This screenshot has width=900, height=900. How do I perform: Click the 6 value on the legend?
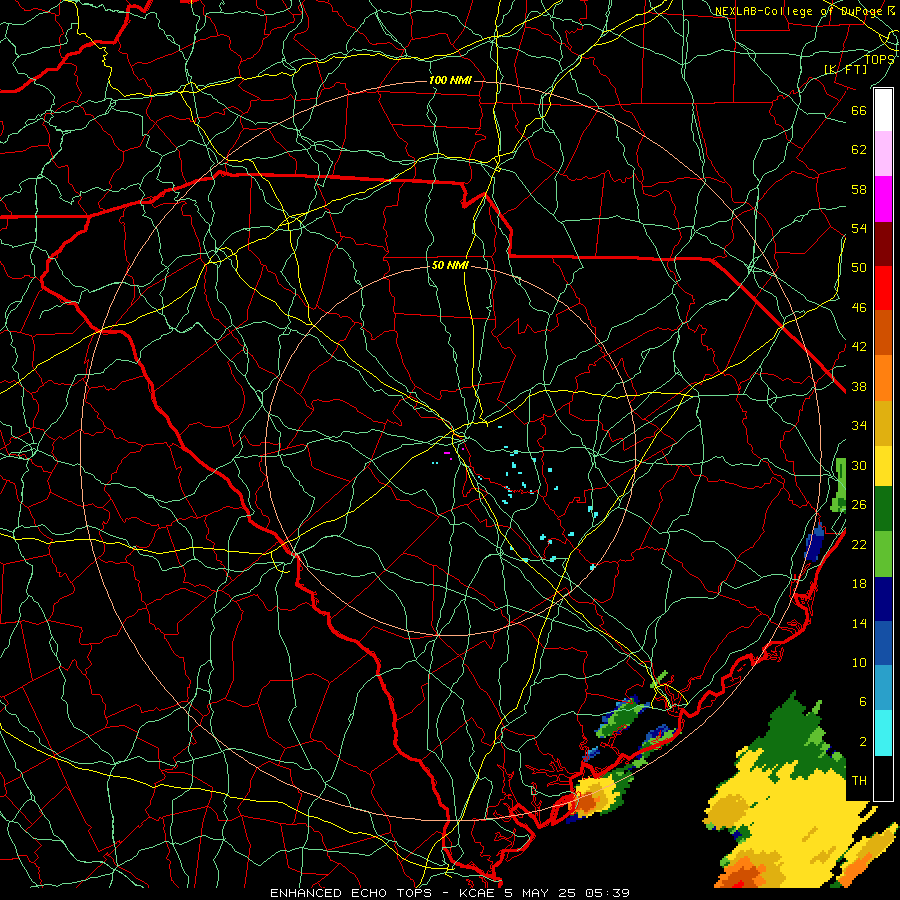[863, 702]
